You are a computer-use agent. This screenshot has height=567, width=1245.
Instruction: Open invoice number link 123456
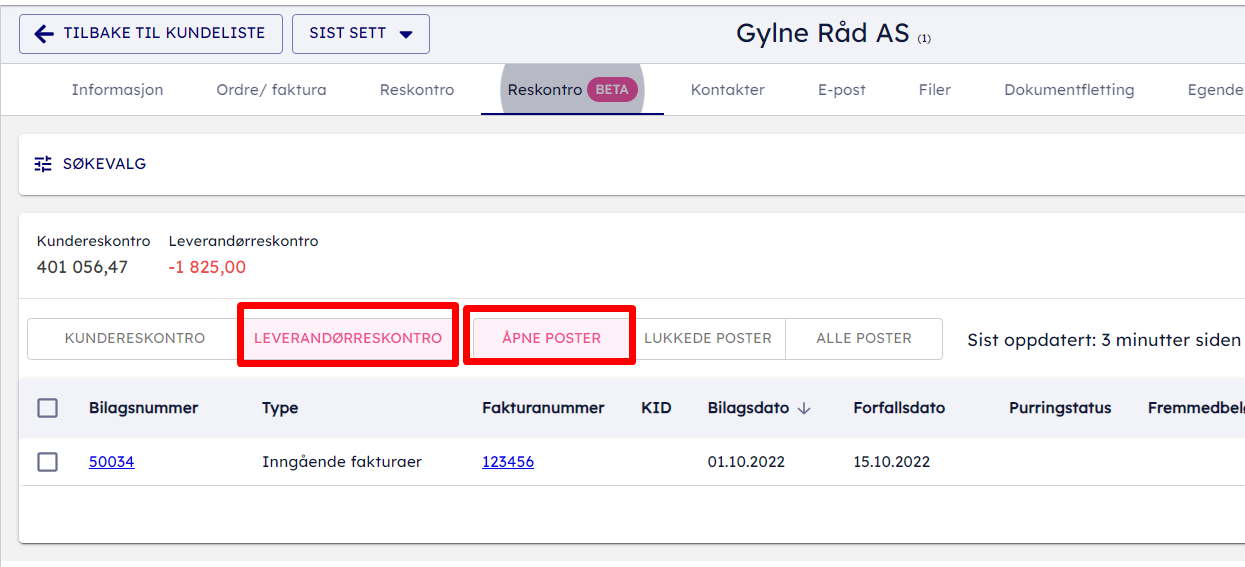[507, 462]
